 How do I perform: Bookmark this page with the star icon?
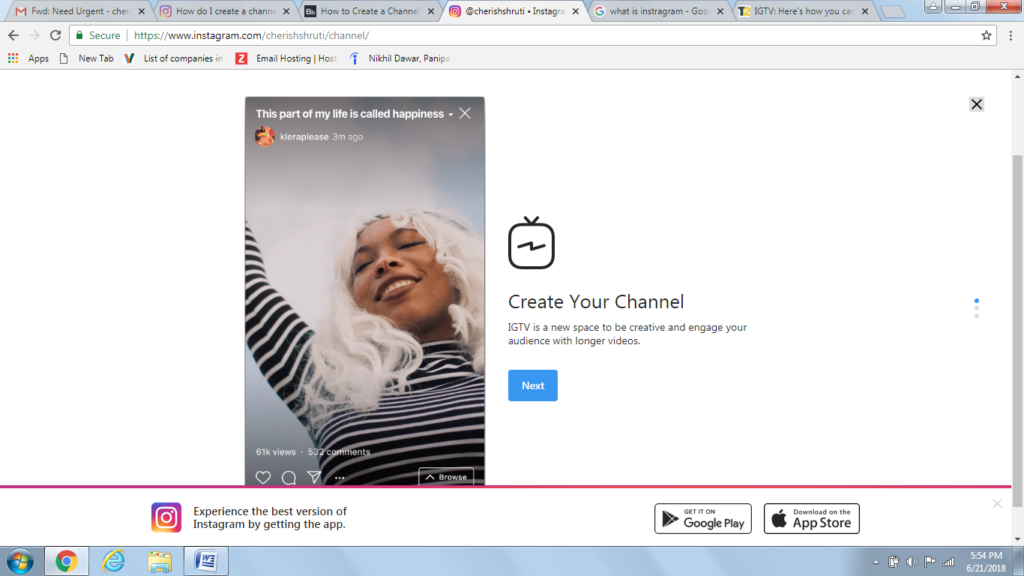pos(986,35)
